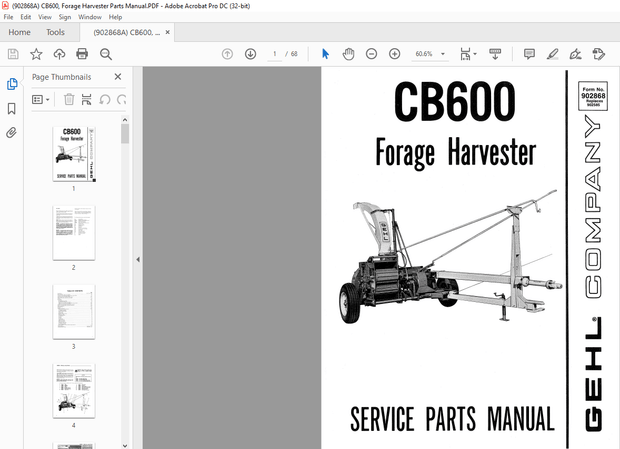Switch to the Tools tab
This screenshot has height=449, width=620.
click(x=55, y=32)
